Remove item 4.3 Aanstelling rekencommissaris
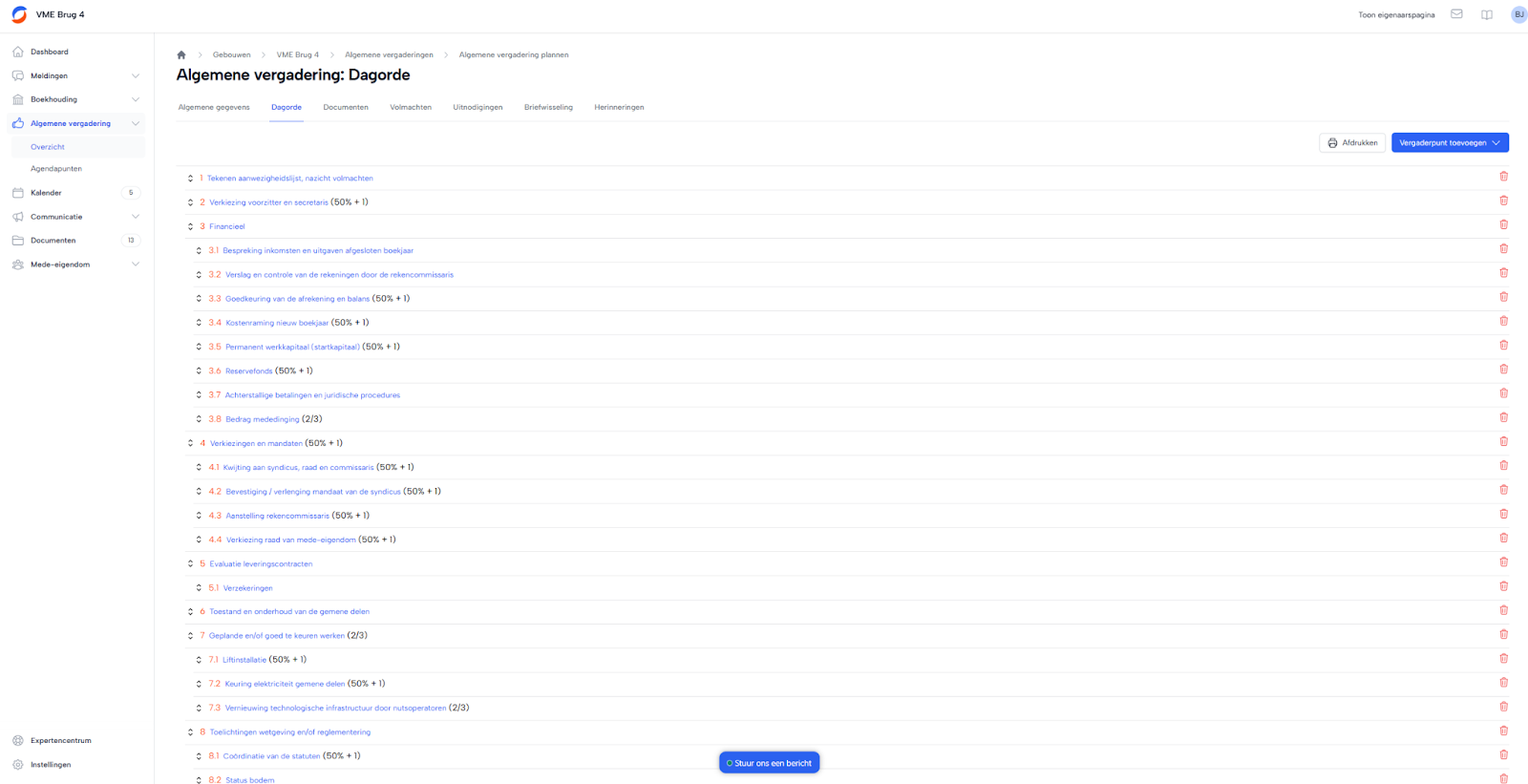The width and height of the screenshot is (1528, 784). 1503,514
